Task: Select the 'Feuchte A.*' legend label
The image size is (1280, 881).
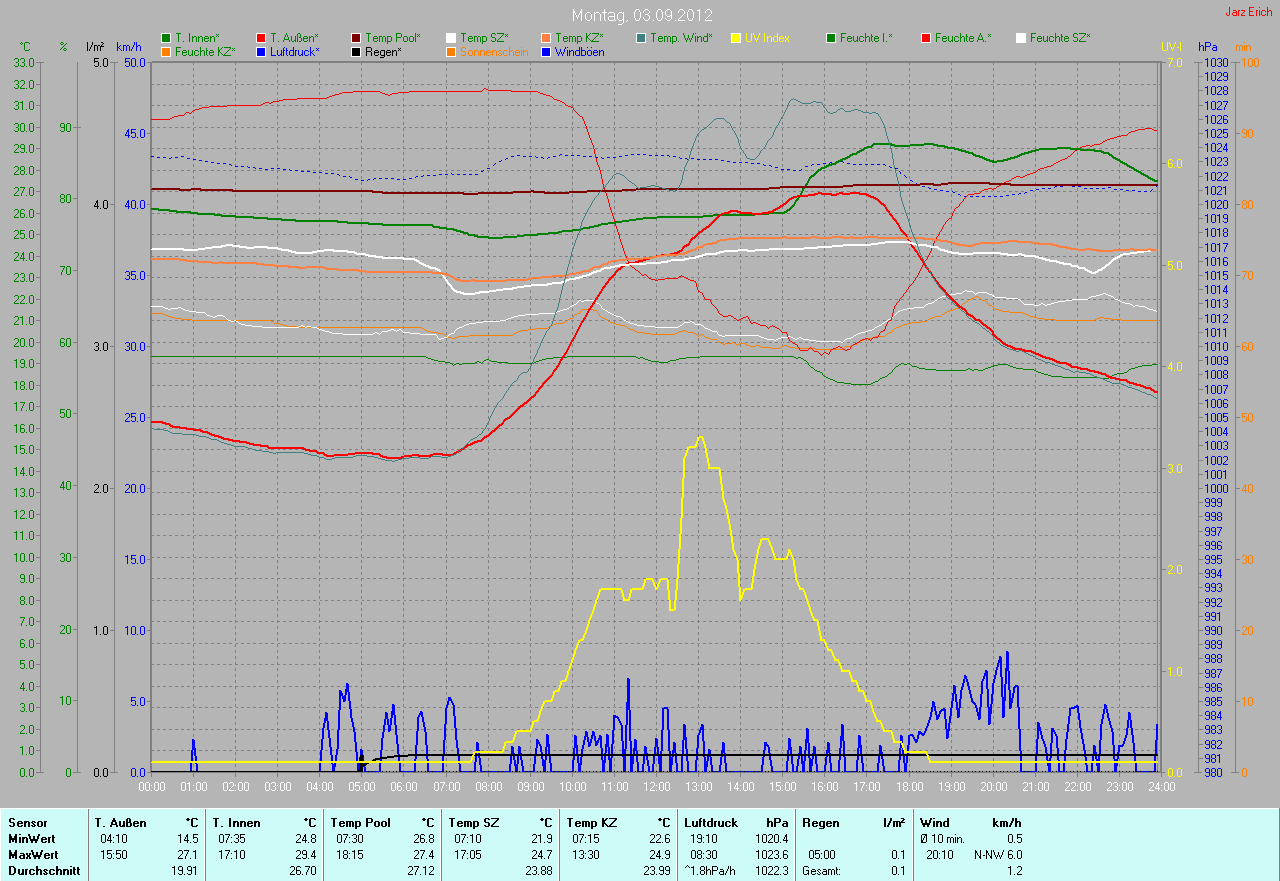Action: coord(963,38)
